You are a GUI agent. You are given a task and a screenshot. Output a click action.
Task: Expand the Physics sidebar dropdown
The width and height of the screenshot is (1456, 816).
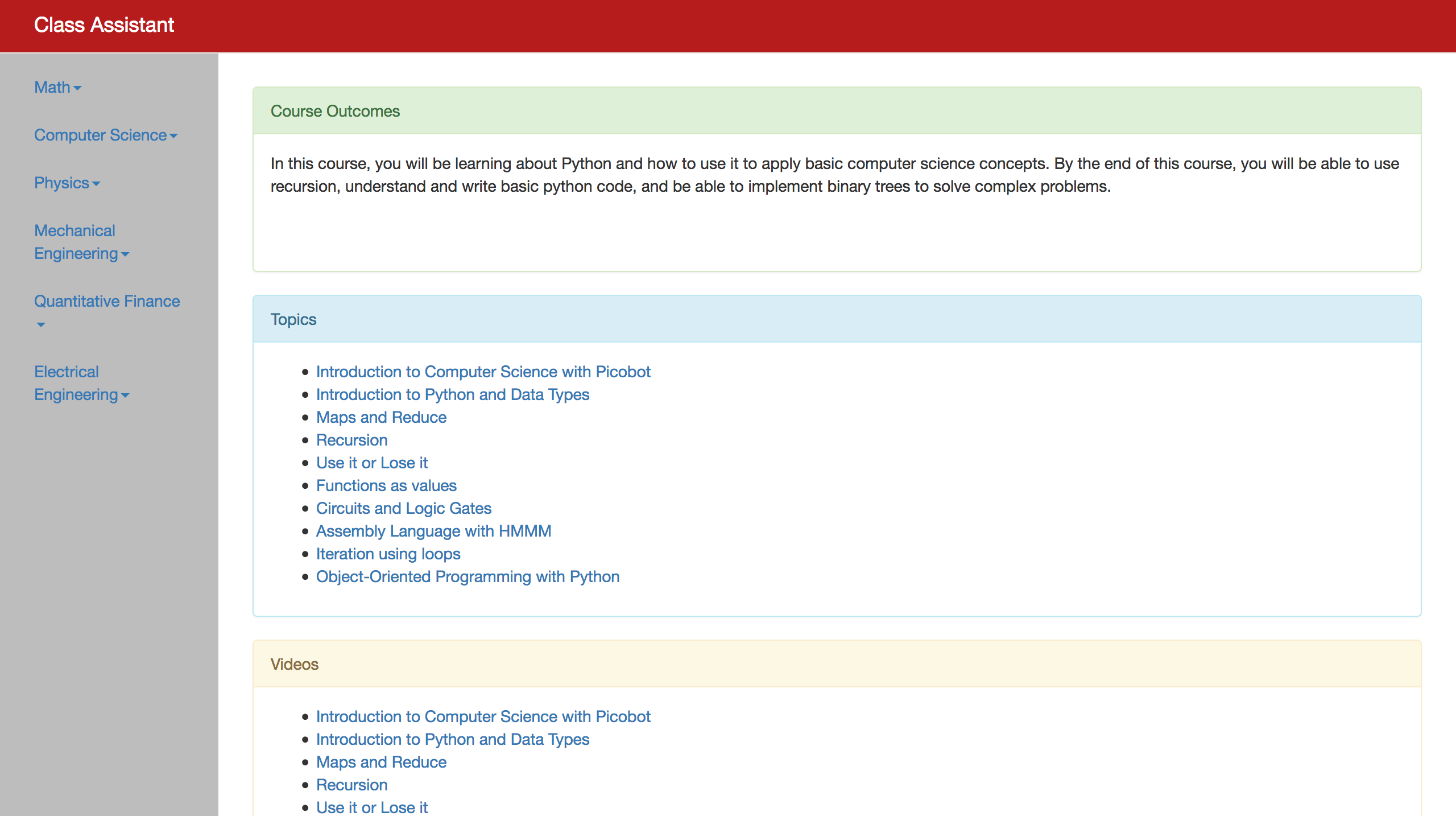pos(67,183)
